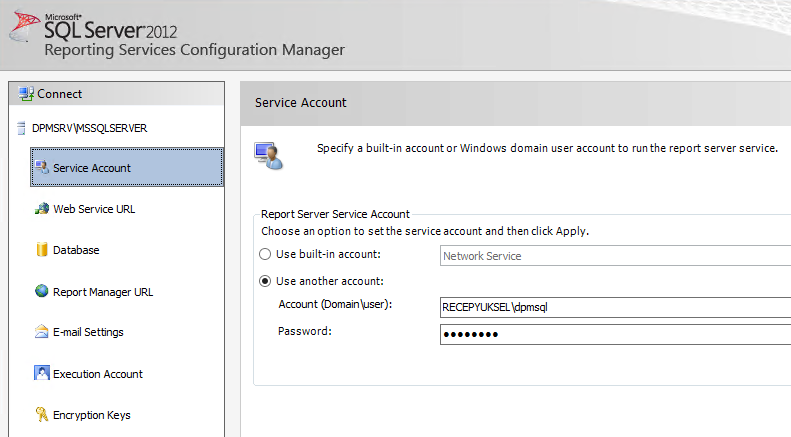Screen dimensions: 791x437
Task: Click the Execution Account icon
Action: [x=41, y=373]
